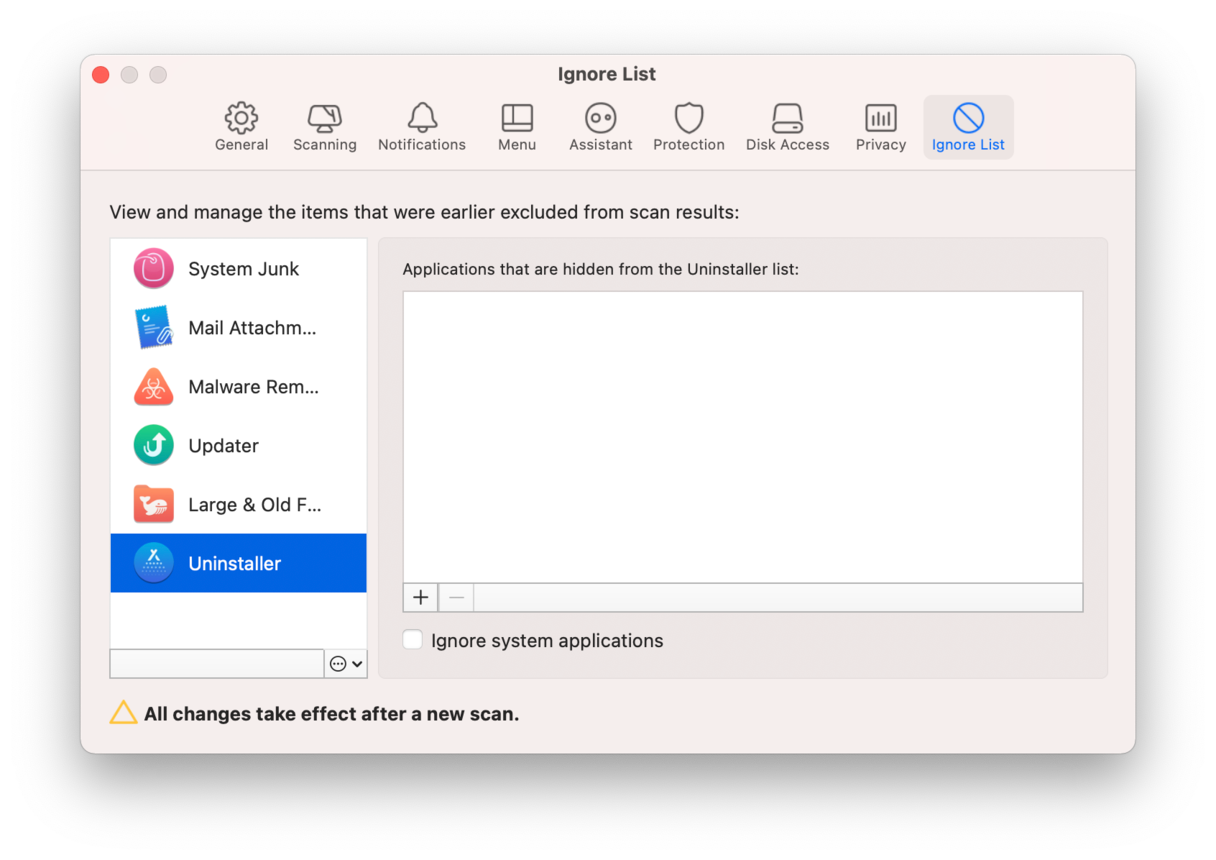Open the Disk Access drive icon

(x=787, y=118)
